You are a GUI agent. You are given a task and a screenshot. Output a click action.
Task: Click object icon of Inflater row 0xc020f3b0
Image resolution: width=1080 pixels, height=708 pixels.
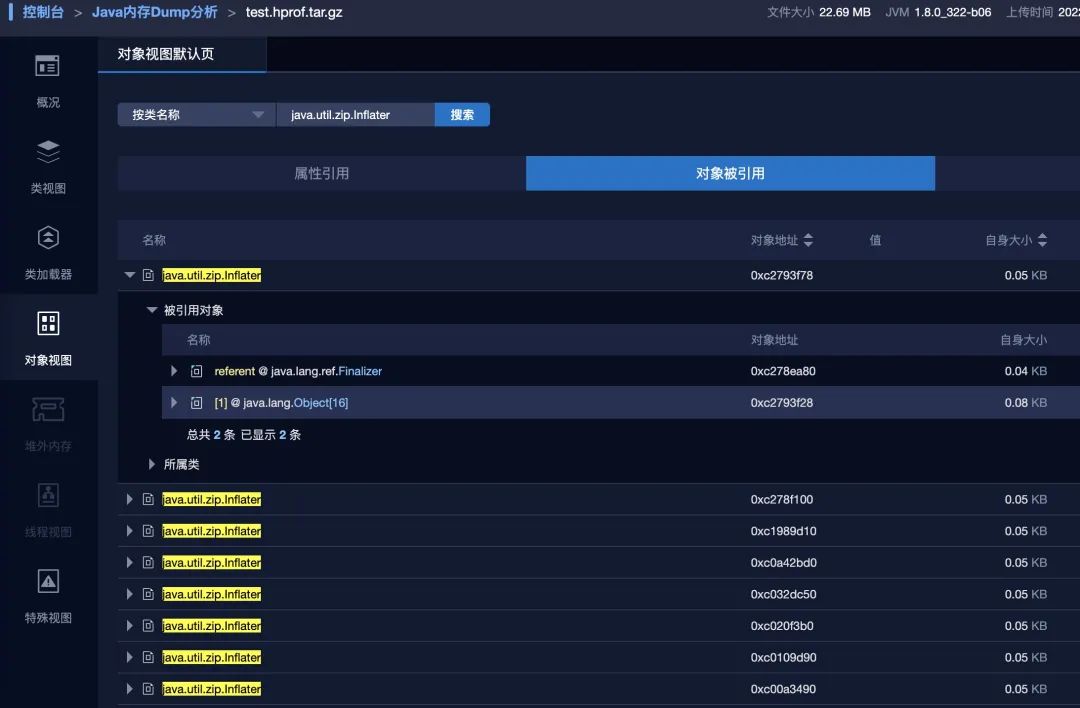click(x=148, y=626)
